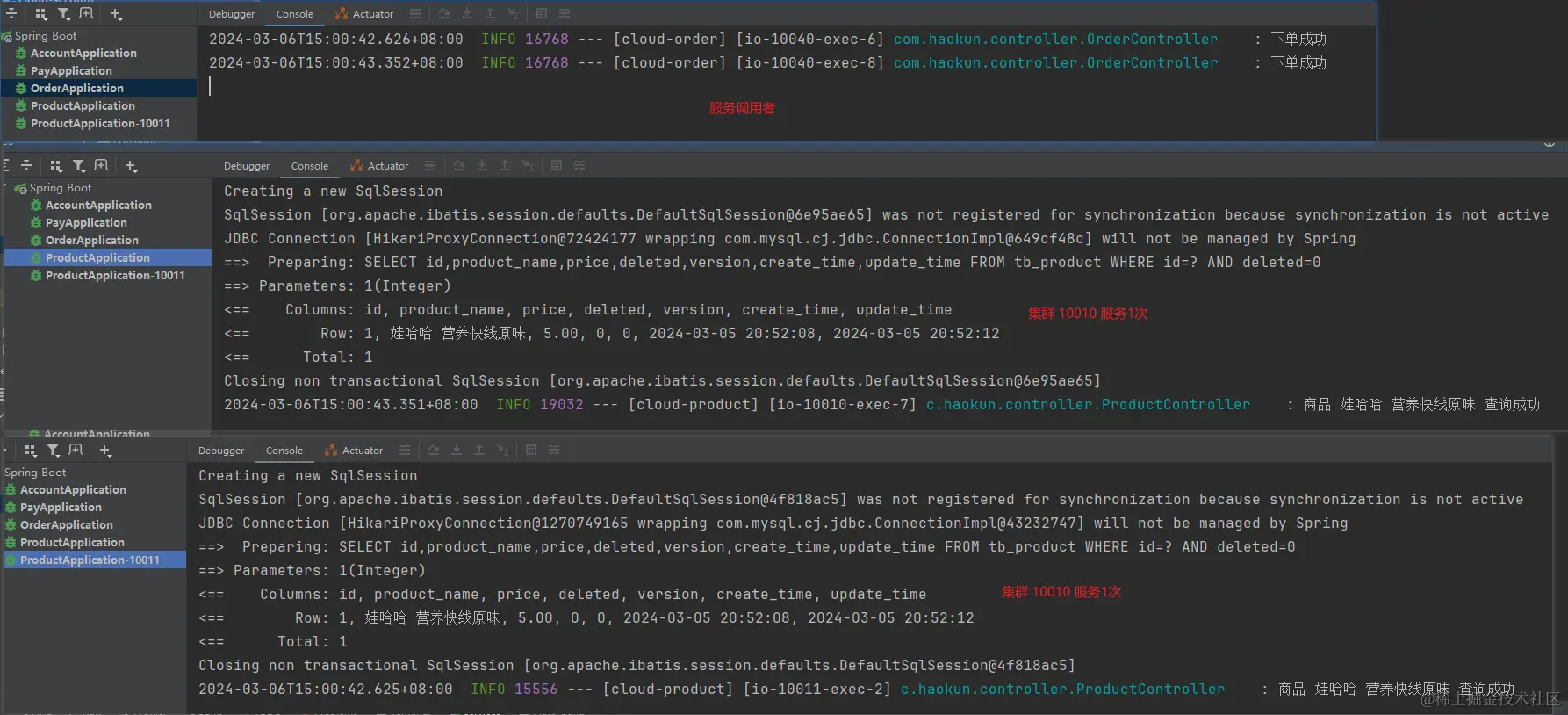Click Trace Current Stream Chain icon, top panel
The height and width of the screenshot is (715, 1568).
click(x=565, y=14)
